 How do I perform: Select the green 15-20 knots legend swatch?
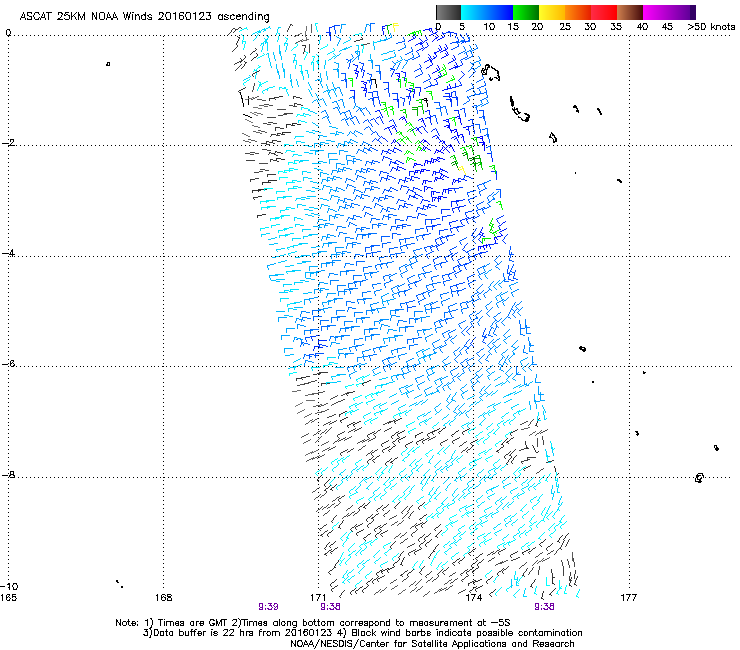[x=526, y=12]
